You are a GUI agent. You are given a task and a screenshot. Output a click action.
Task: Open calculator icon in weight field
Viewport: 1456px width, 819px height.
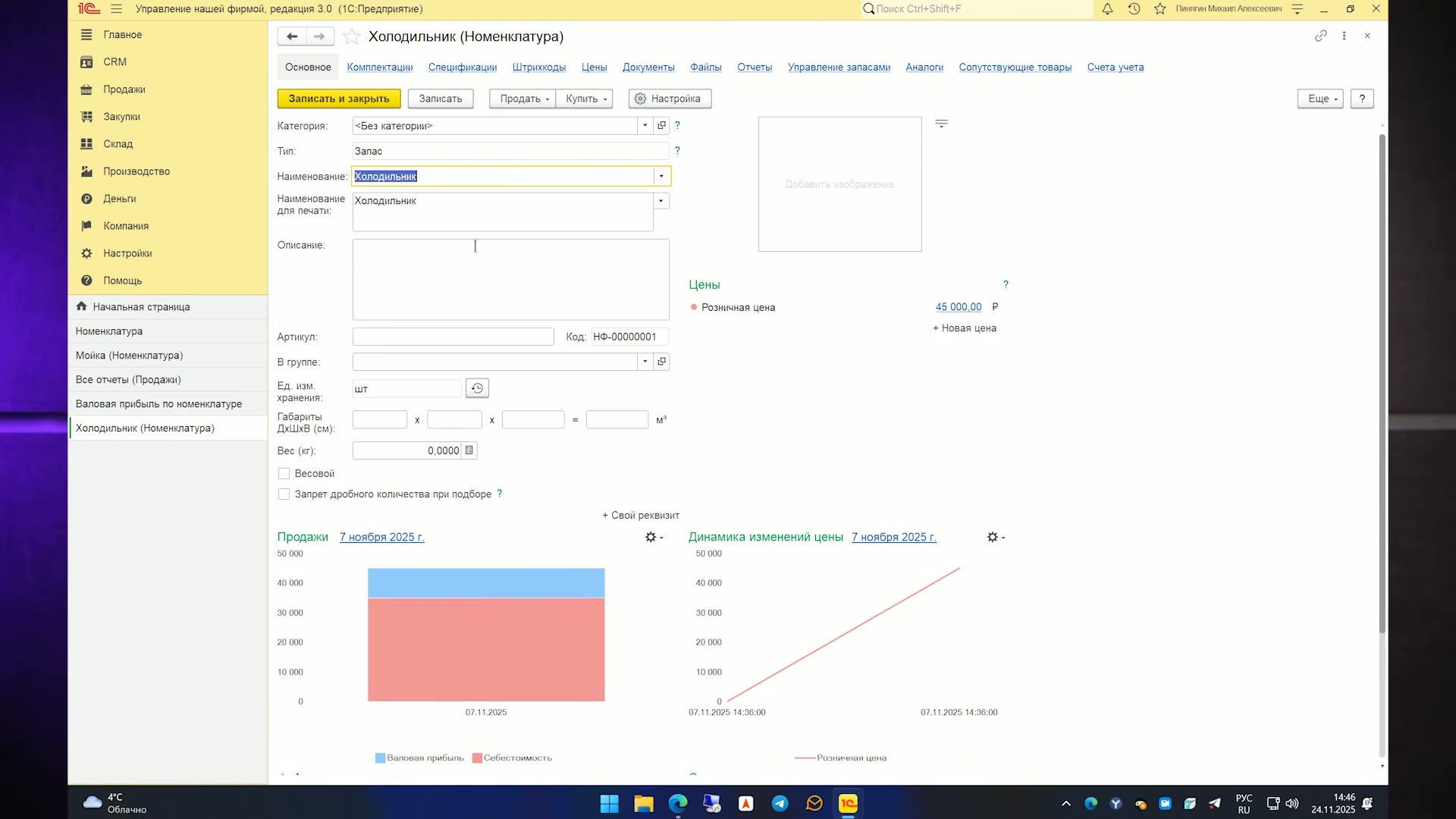pos(469,450)
